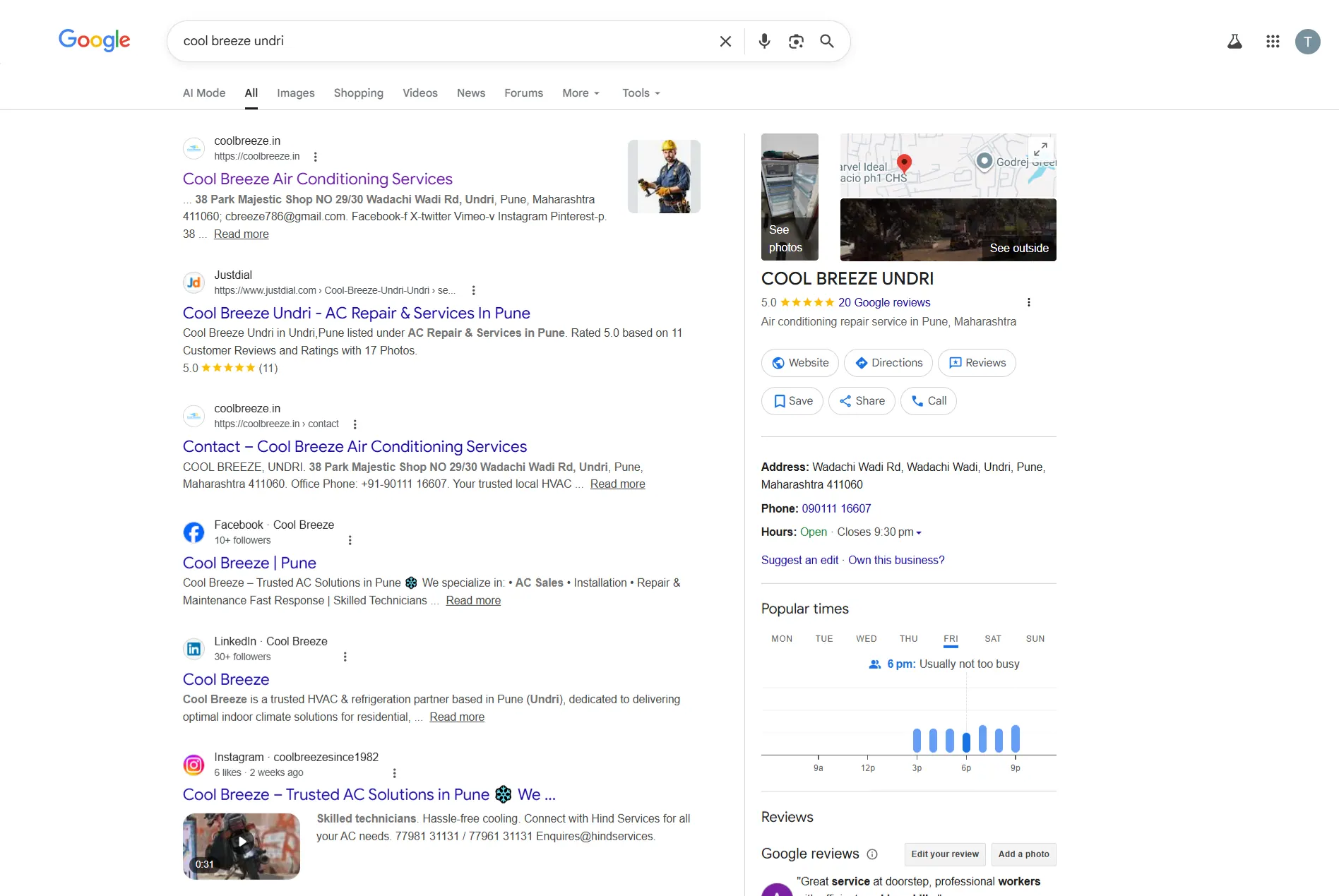Select the Images tab
1339x896 pixels.
(x=296, y=92)
